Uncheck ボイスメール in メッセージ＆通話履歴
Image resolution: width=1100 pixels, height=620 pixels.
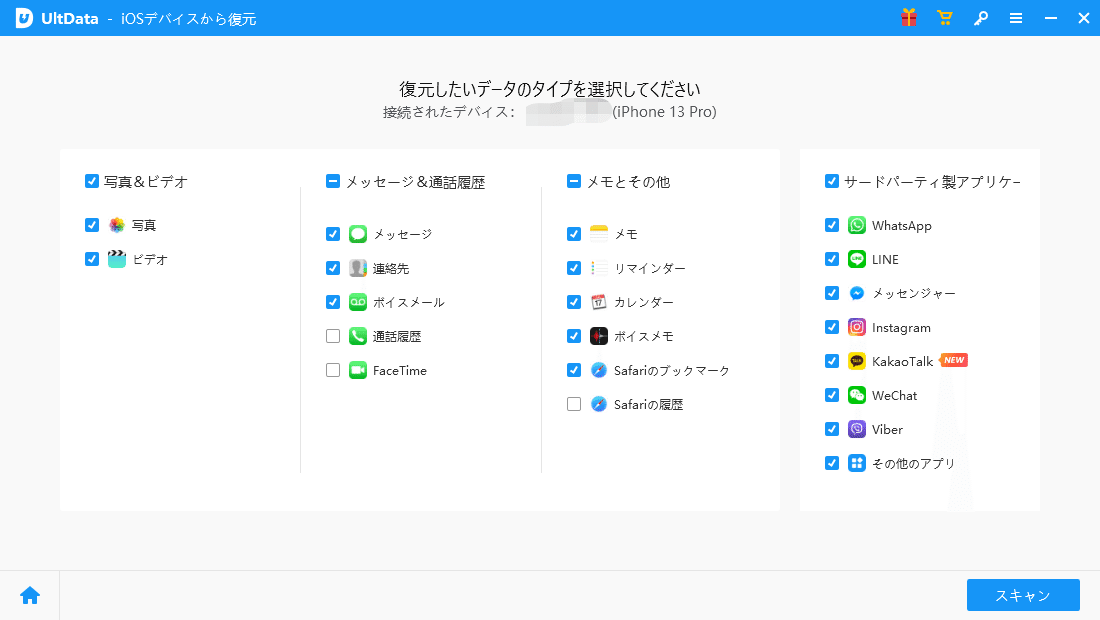(333, 302)
